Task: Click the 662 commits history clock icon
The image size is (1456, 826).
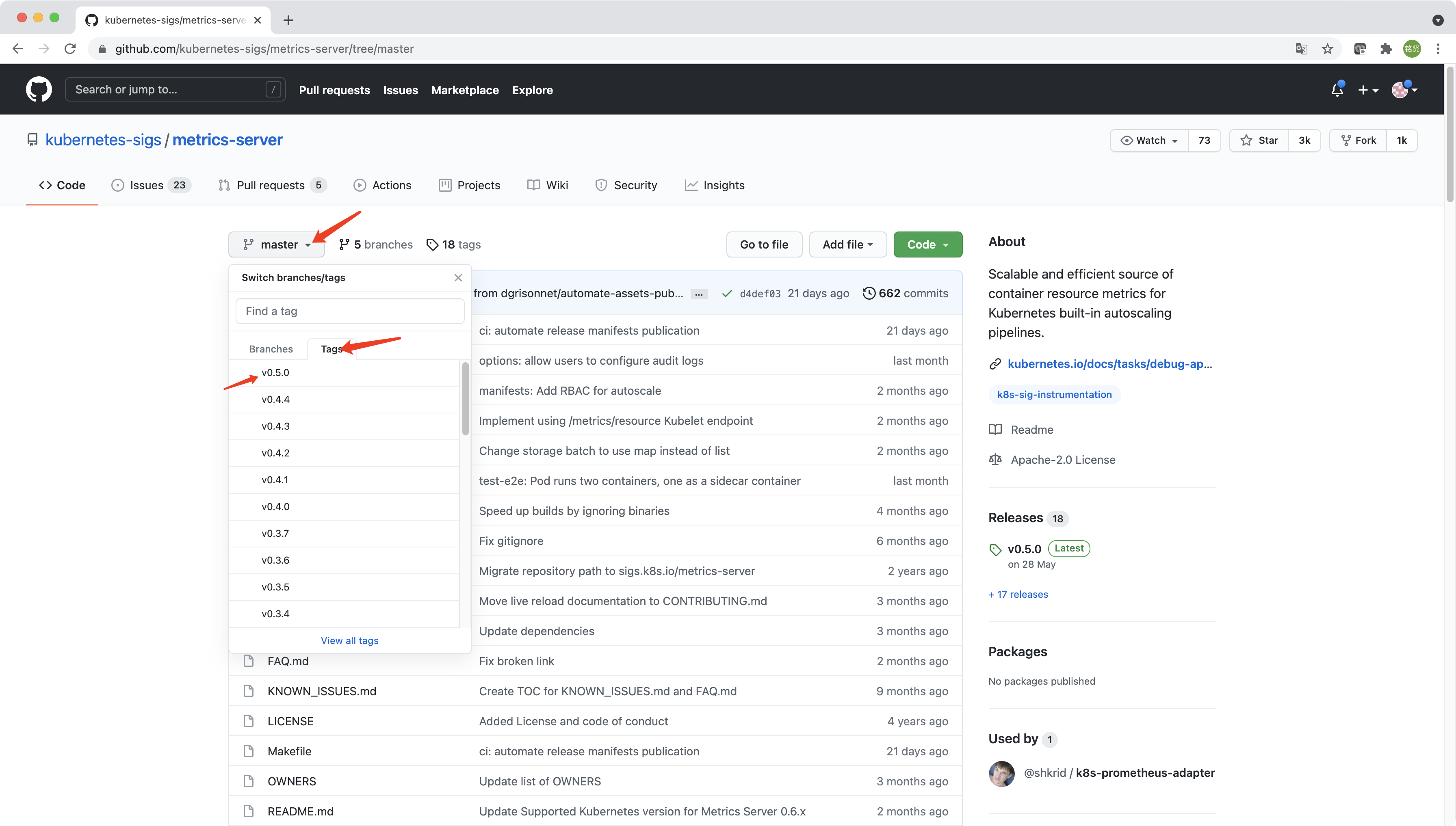Action: tap(870, 293)
